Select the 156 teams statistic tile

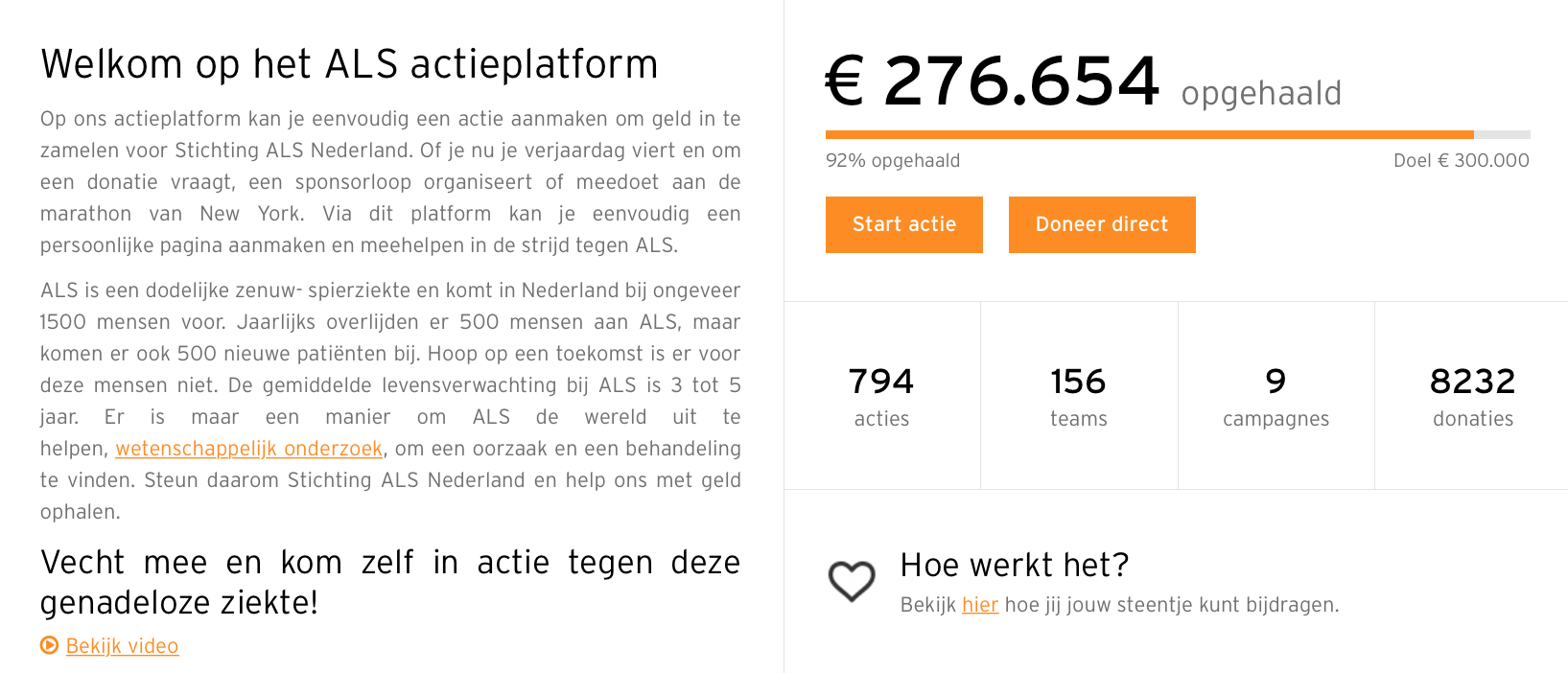pos(1079,396)
